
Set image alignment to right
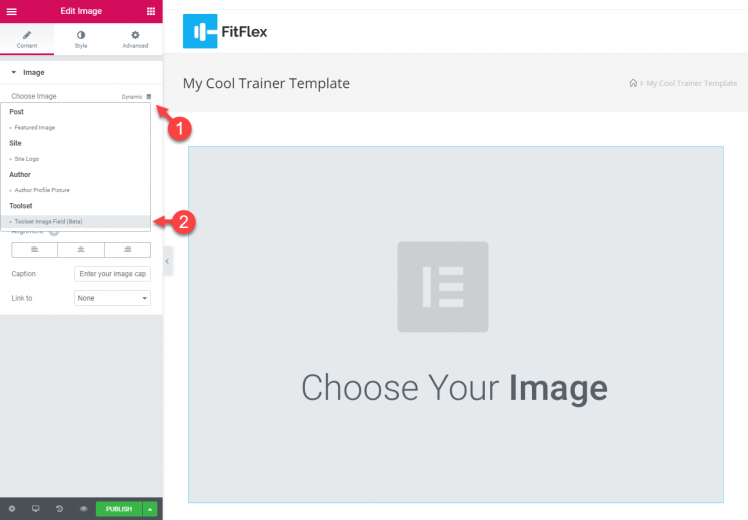coord(127,250)
